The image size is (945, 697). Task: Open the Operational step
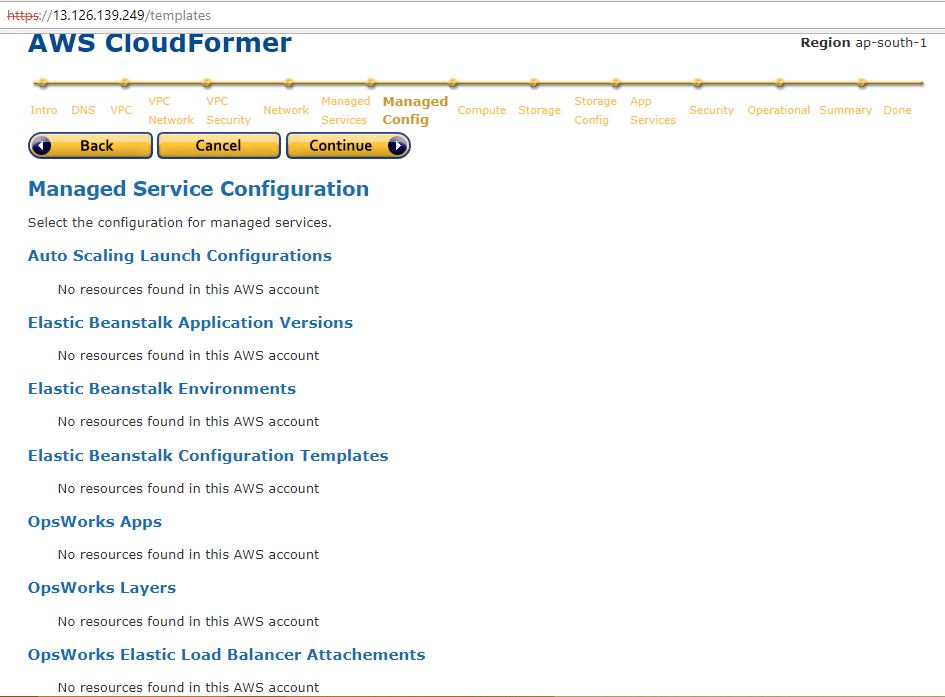pos(778,110)
